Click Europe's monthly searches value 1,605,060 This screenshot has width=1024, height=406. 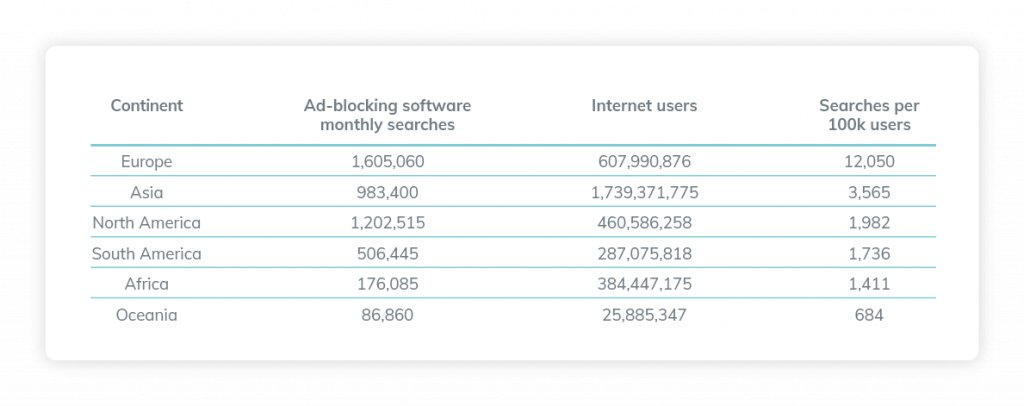click(387, 161)
